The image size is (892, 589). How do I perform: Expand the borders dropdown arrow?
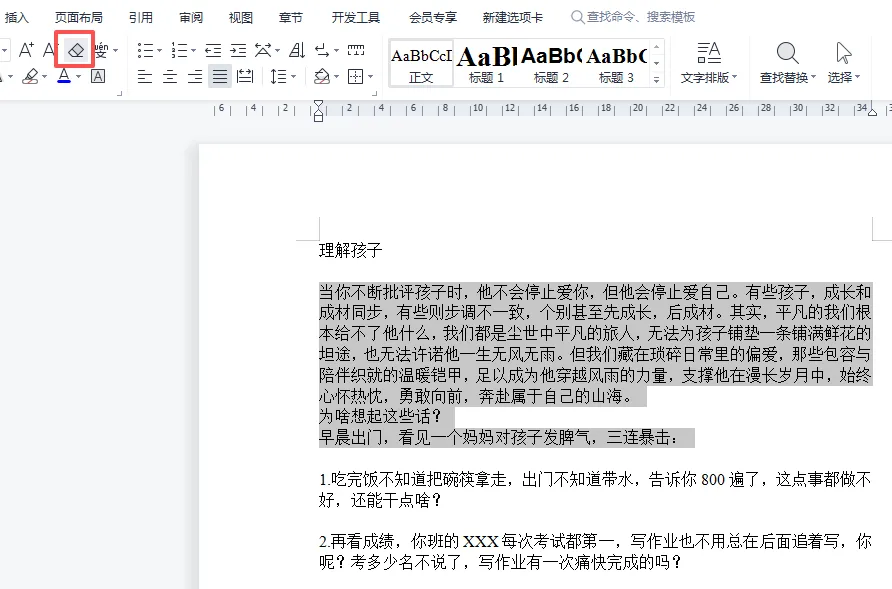(x=370, y=77)
